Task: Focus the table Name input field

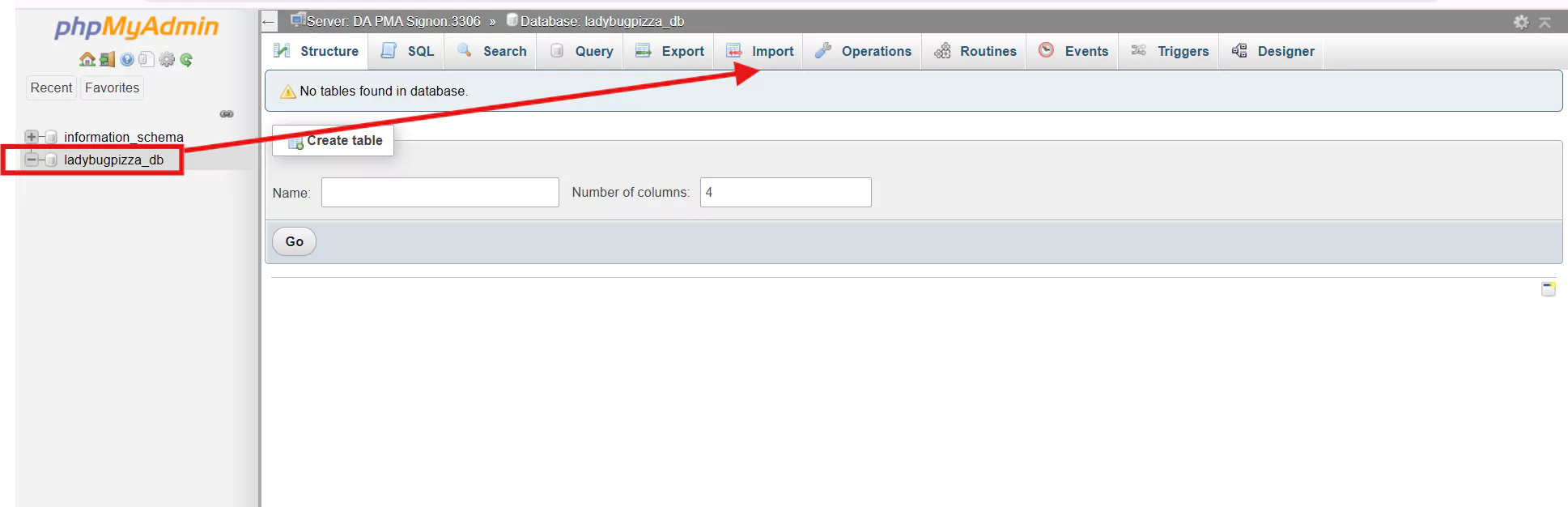Action: (440, 193)
